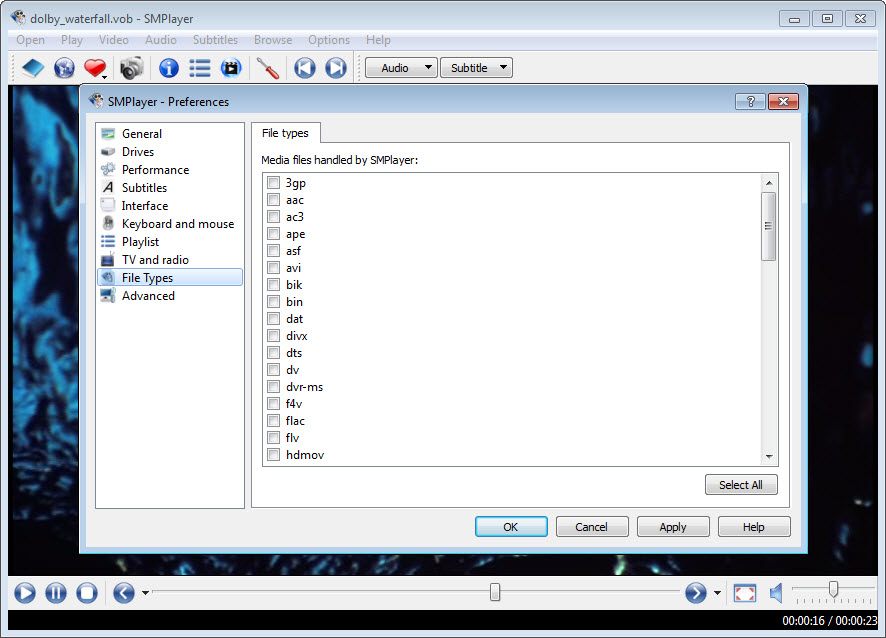Take a screenshot with camera icon
Screen dimensions: 886x638
click(x=132, y=68)
